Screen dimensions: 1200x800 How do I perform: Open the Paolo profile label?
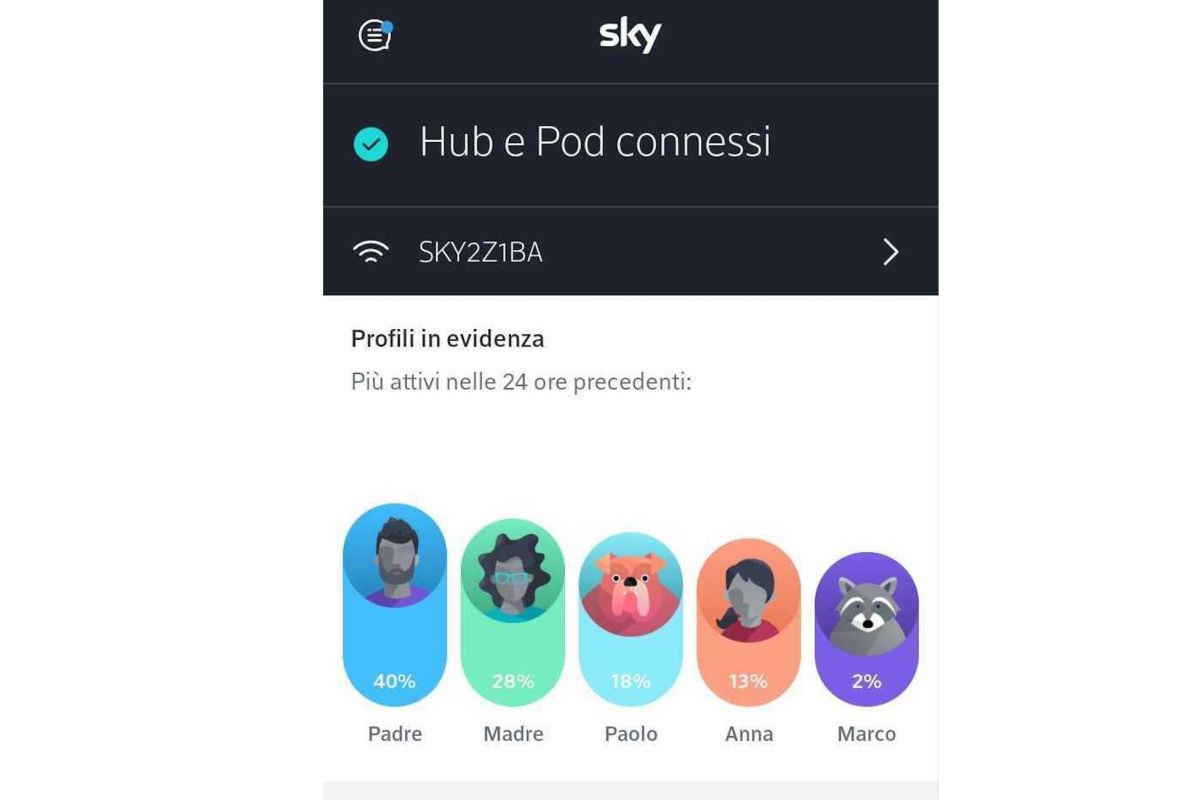pos(631,734)
